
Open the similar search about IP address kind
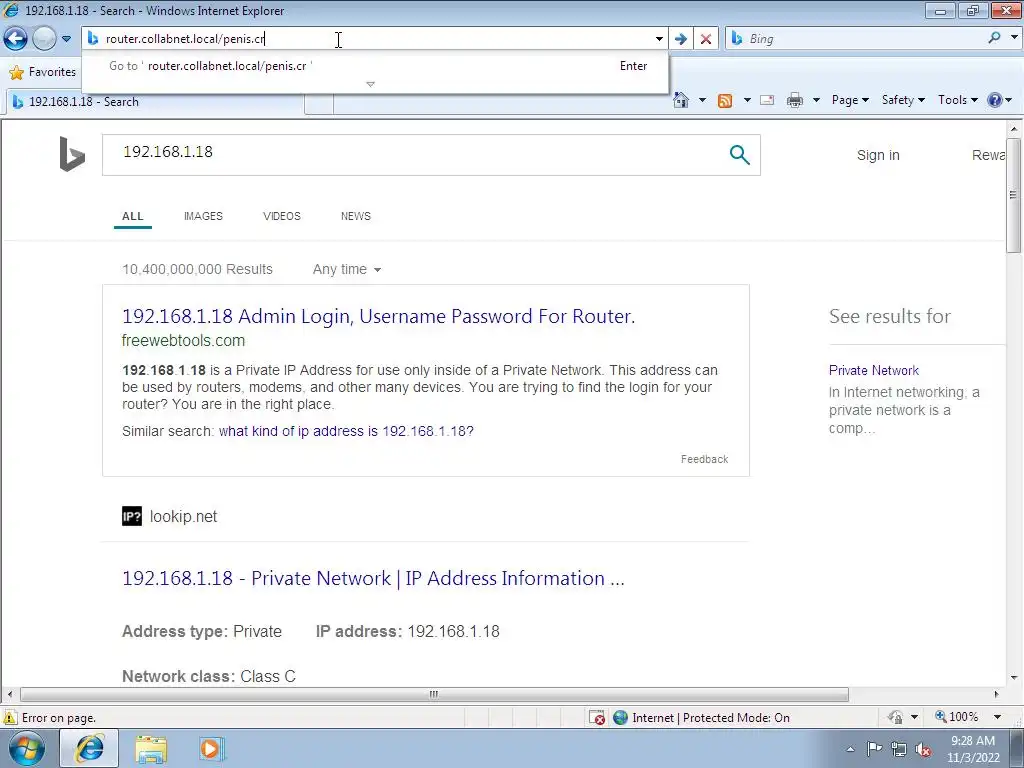pyautogui.click(x=346, y=431)
